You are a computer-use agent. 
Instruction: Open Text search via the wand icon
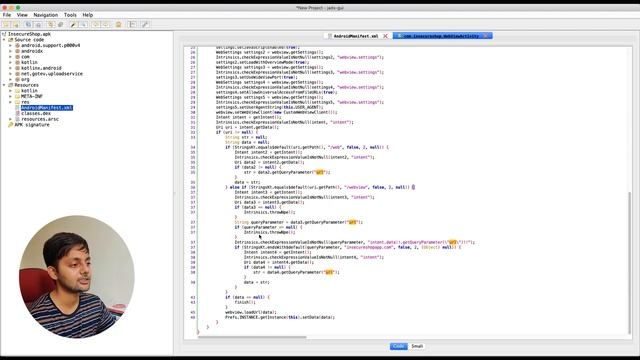pos(73,24)
